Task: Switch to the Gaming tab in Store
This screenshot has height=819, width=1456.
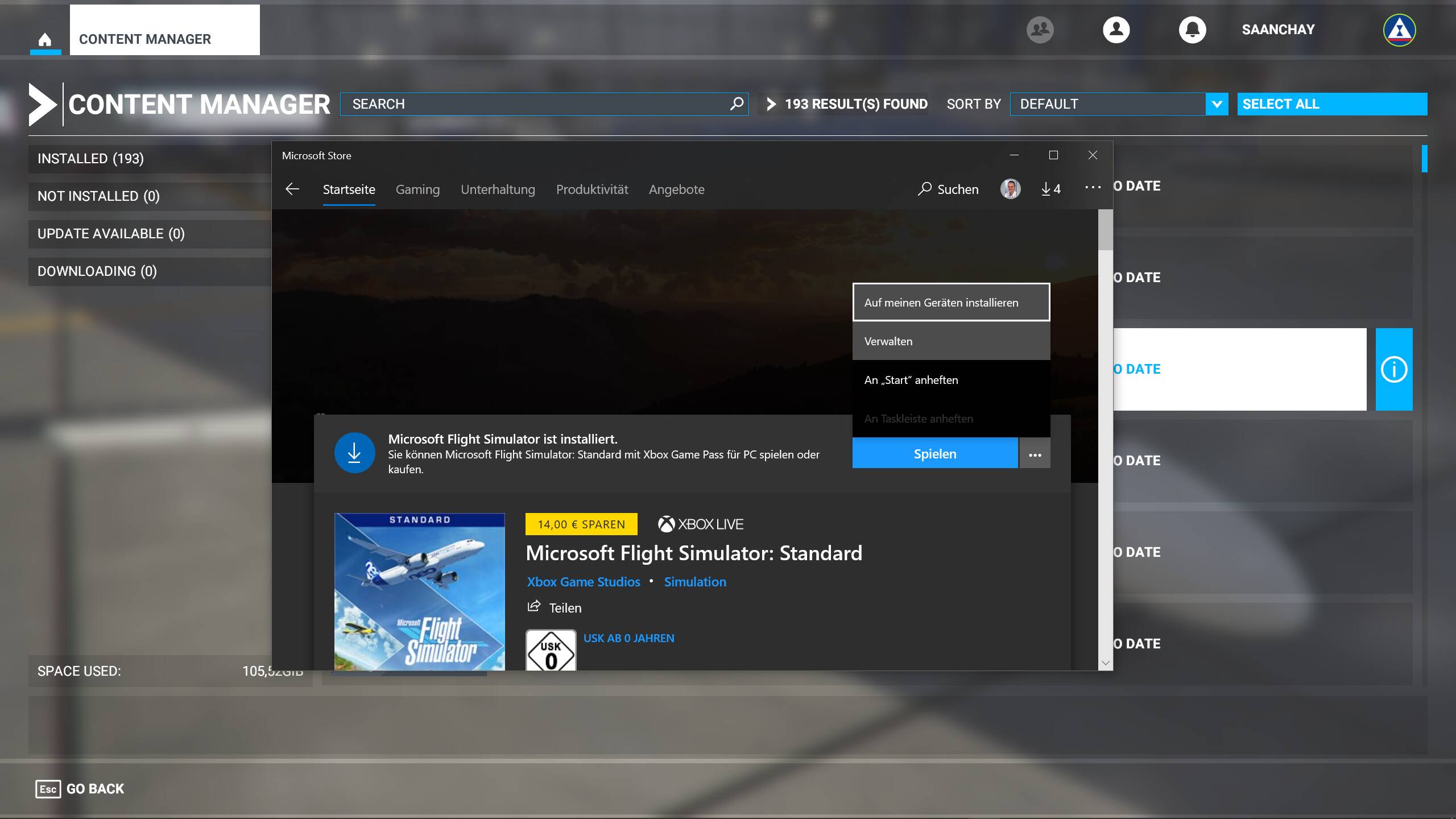Action: 417,189
